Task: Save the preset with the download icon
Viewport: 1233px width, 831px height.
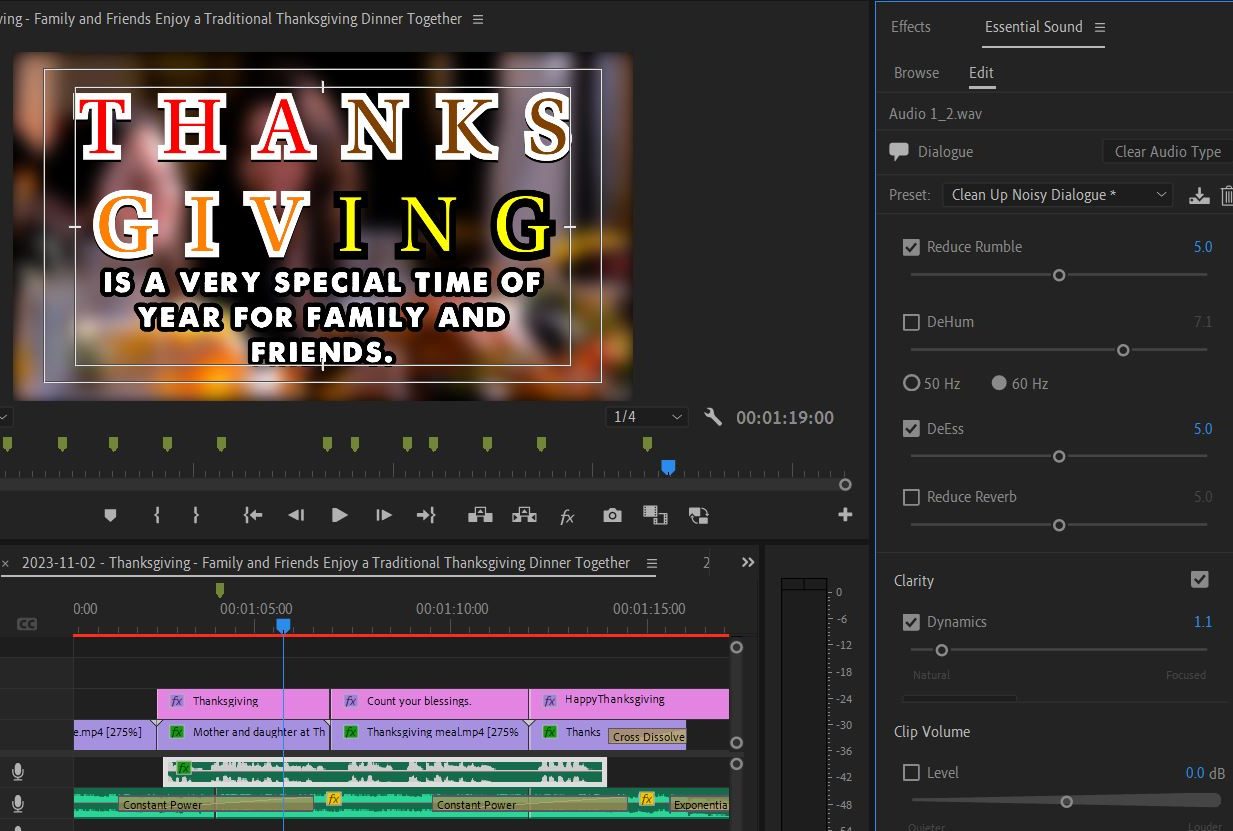Action: coord(1199,195)
